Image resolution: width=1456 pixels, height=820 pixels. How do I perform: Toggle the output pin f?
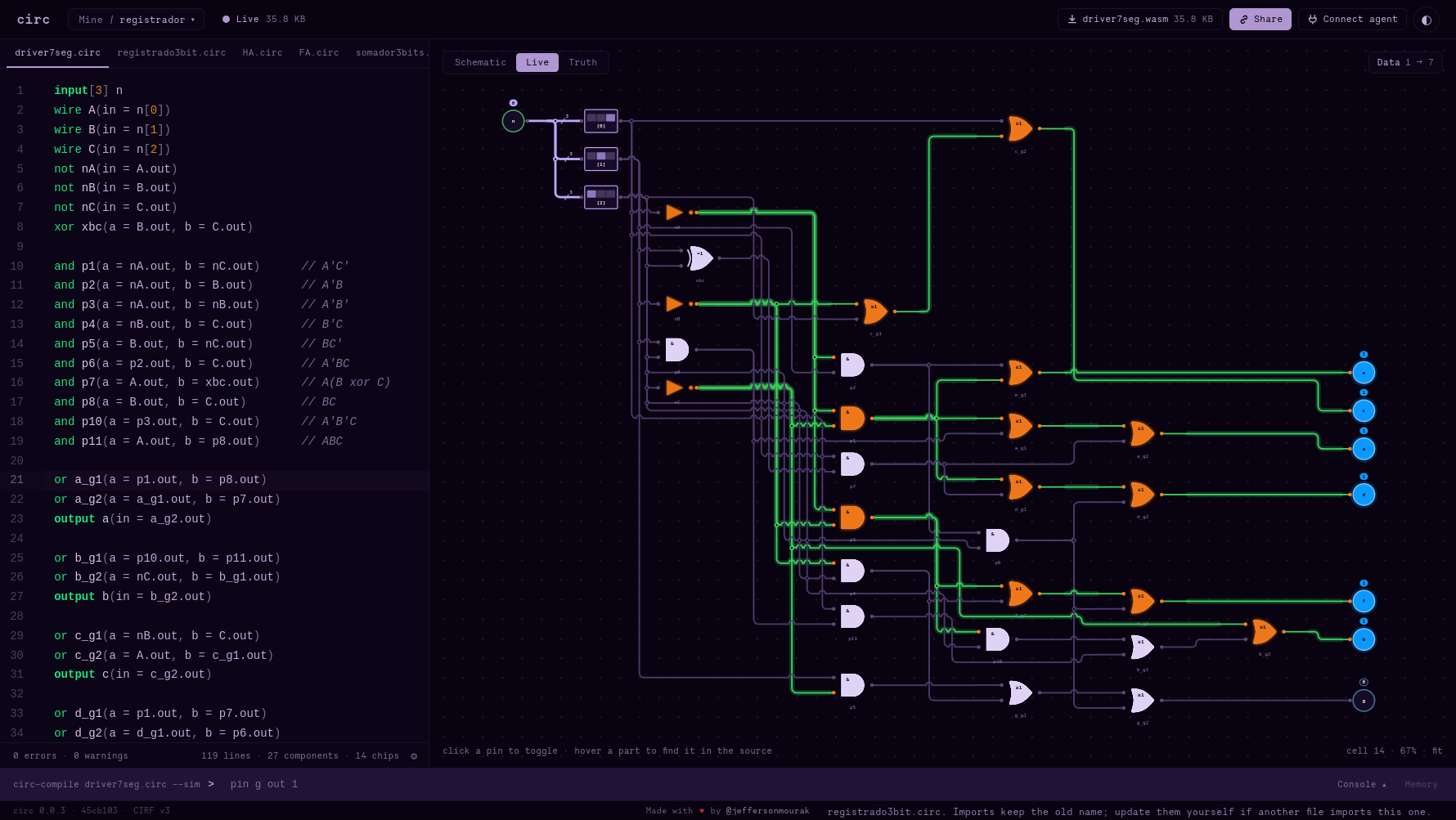click(x=1364, y=601)
